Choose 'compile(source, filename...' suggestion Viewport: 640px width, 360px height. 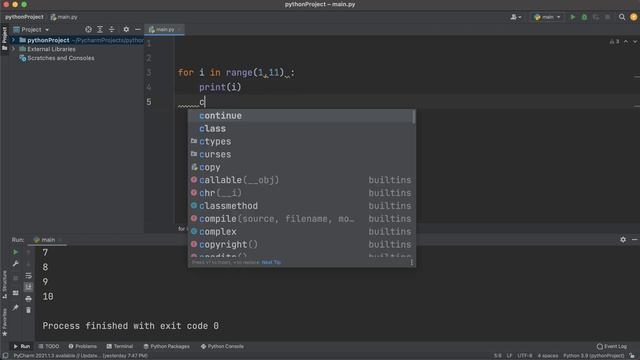(x=301, y=219)
